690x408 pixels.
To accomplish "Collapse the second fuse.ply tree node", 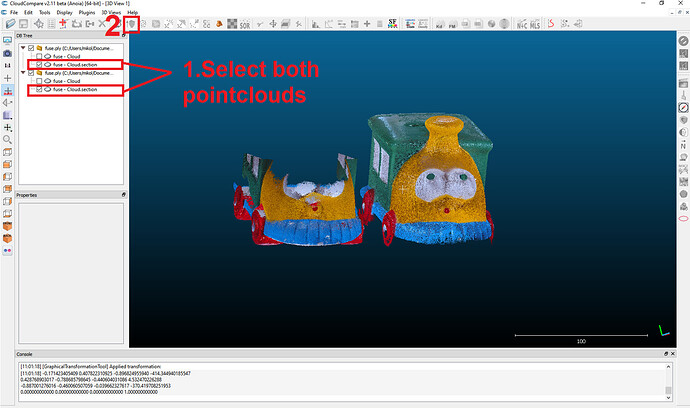I will click(x=23, y=73).
